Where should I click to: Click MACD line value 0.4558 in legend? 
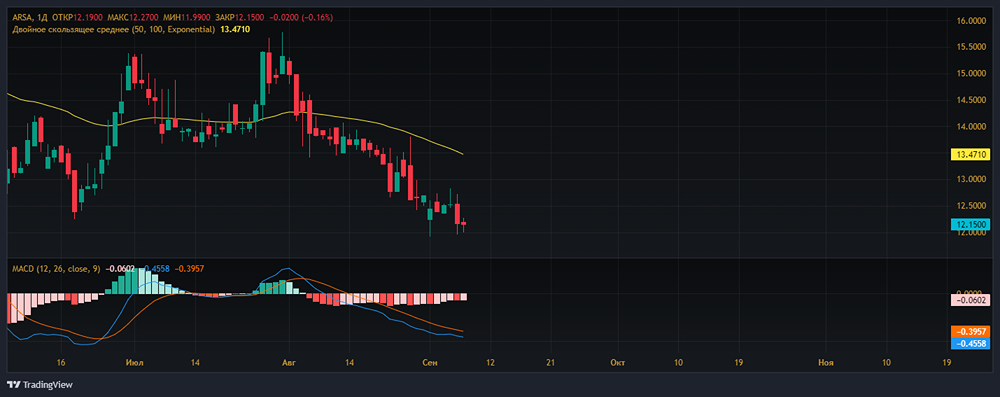click(x=156, y=269)
